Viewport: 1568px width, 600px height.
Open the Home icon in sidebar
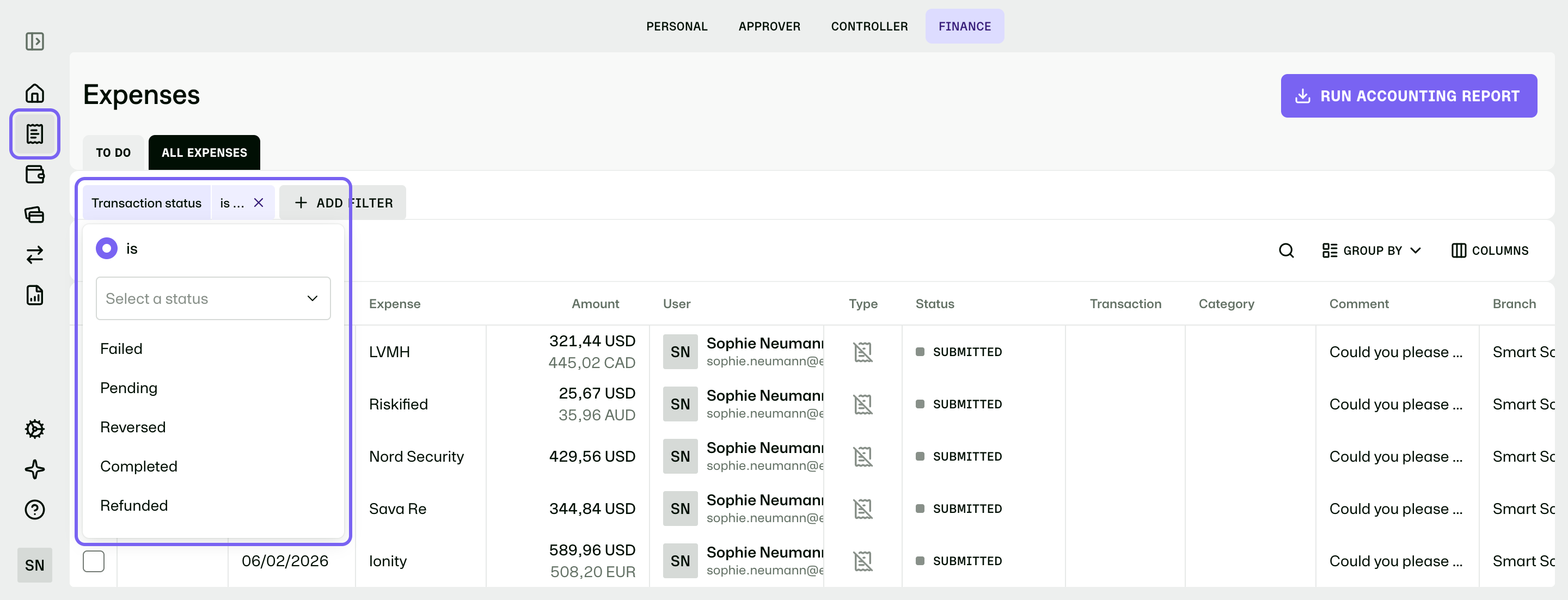35,93
